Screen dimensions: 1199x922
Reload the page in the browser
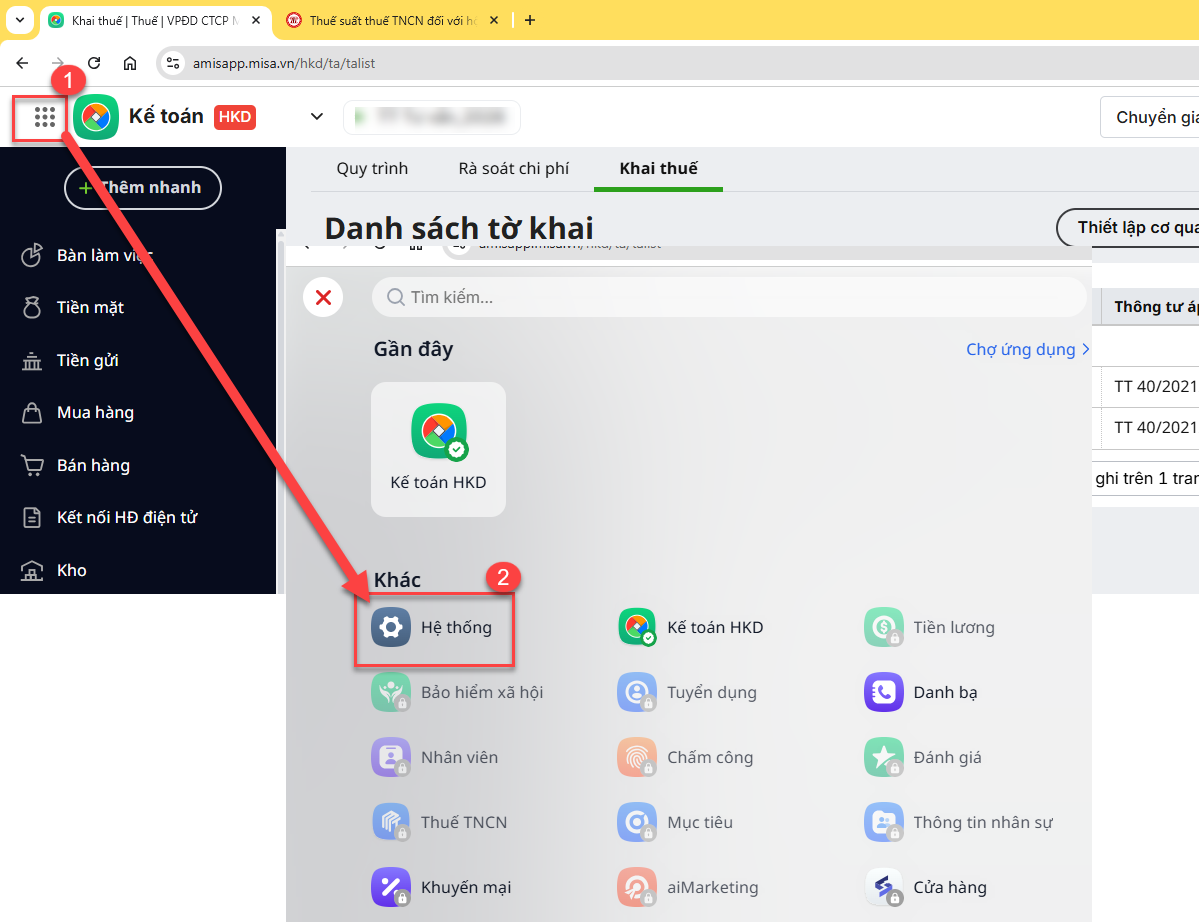[x=94, y=63]
